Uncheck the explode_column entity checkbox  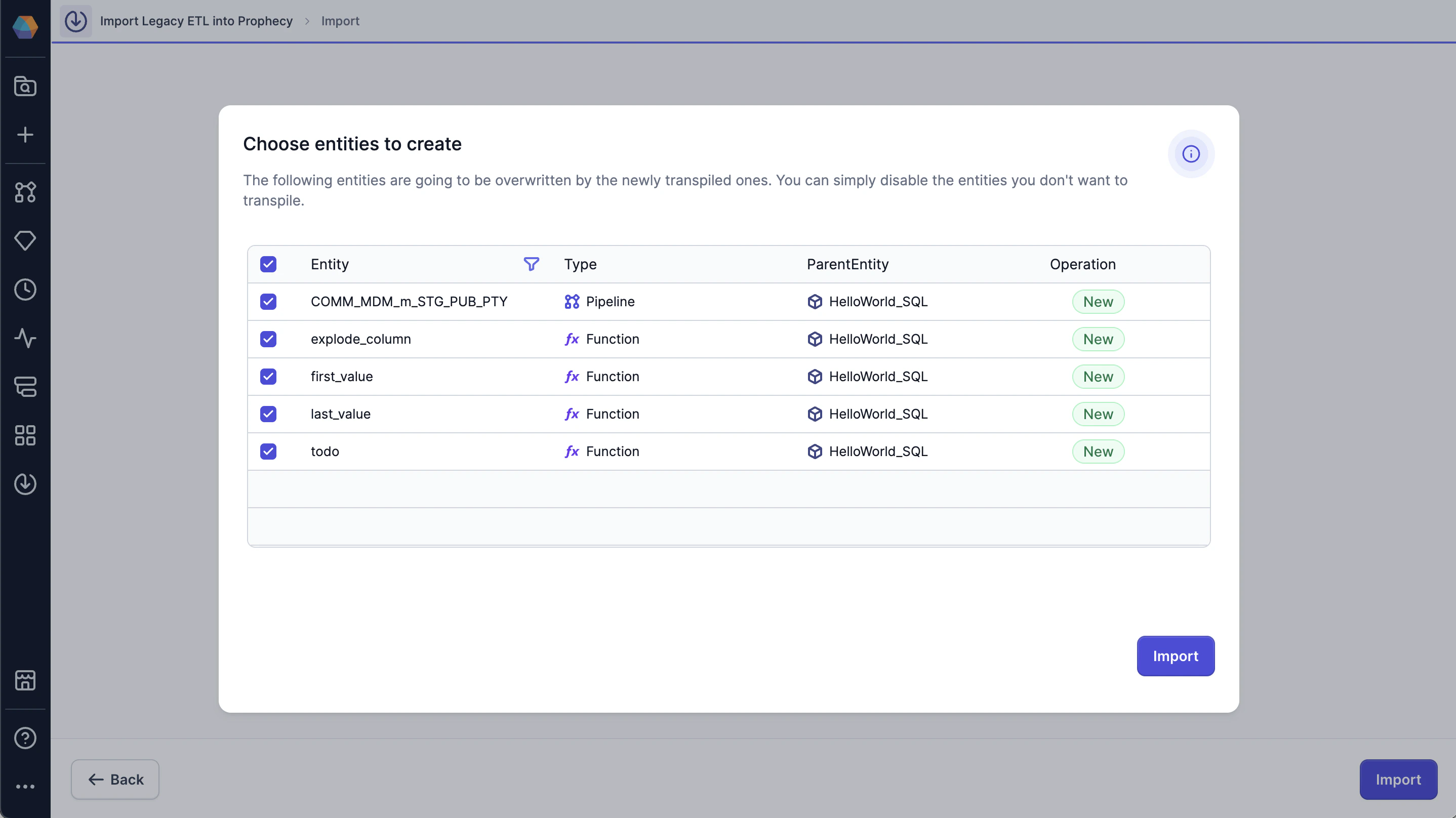tap(268, 339)
